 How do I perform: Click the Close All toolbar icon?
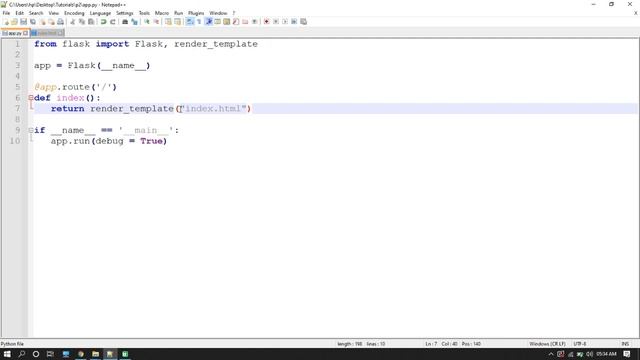[51, 22]
